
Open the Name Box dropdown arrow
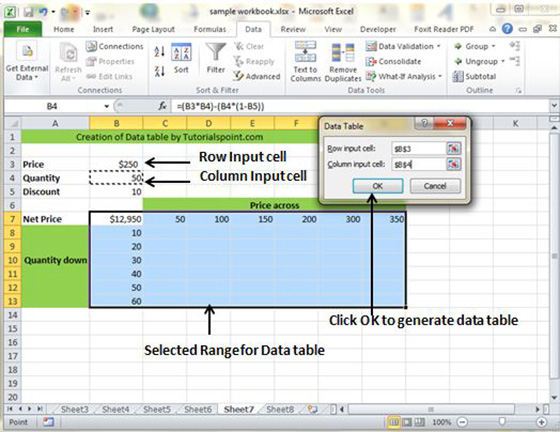pyautogui.click(x=106, y=106)
